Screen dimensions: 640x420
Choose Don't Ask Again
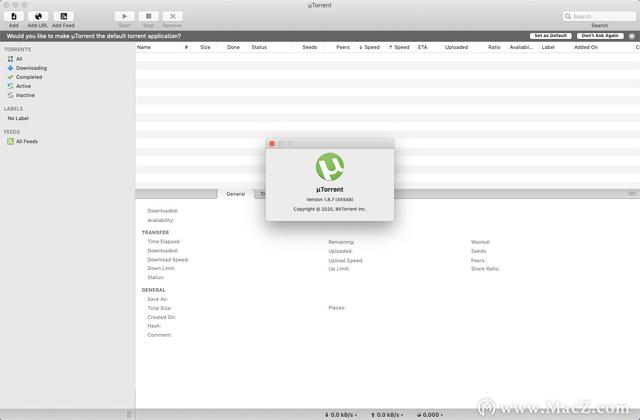[600, 36]
